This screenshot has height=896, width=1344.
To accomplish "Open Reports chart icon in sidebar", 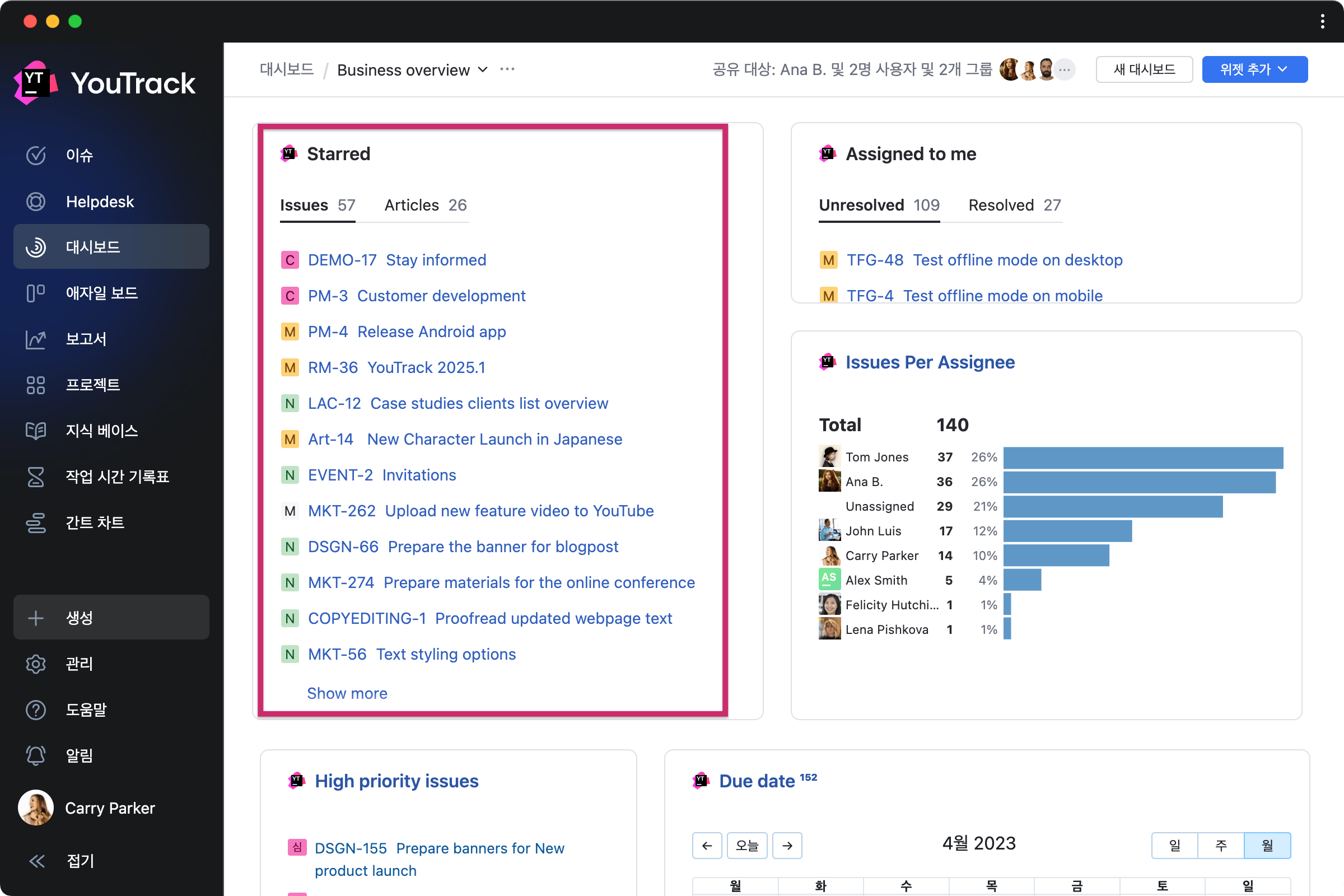I will pyautogui.click(x=35, y=339).
